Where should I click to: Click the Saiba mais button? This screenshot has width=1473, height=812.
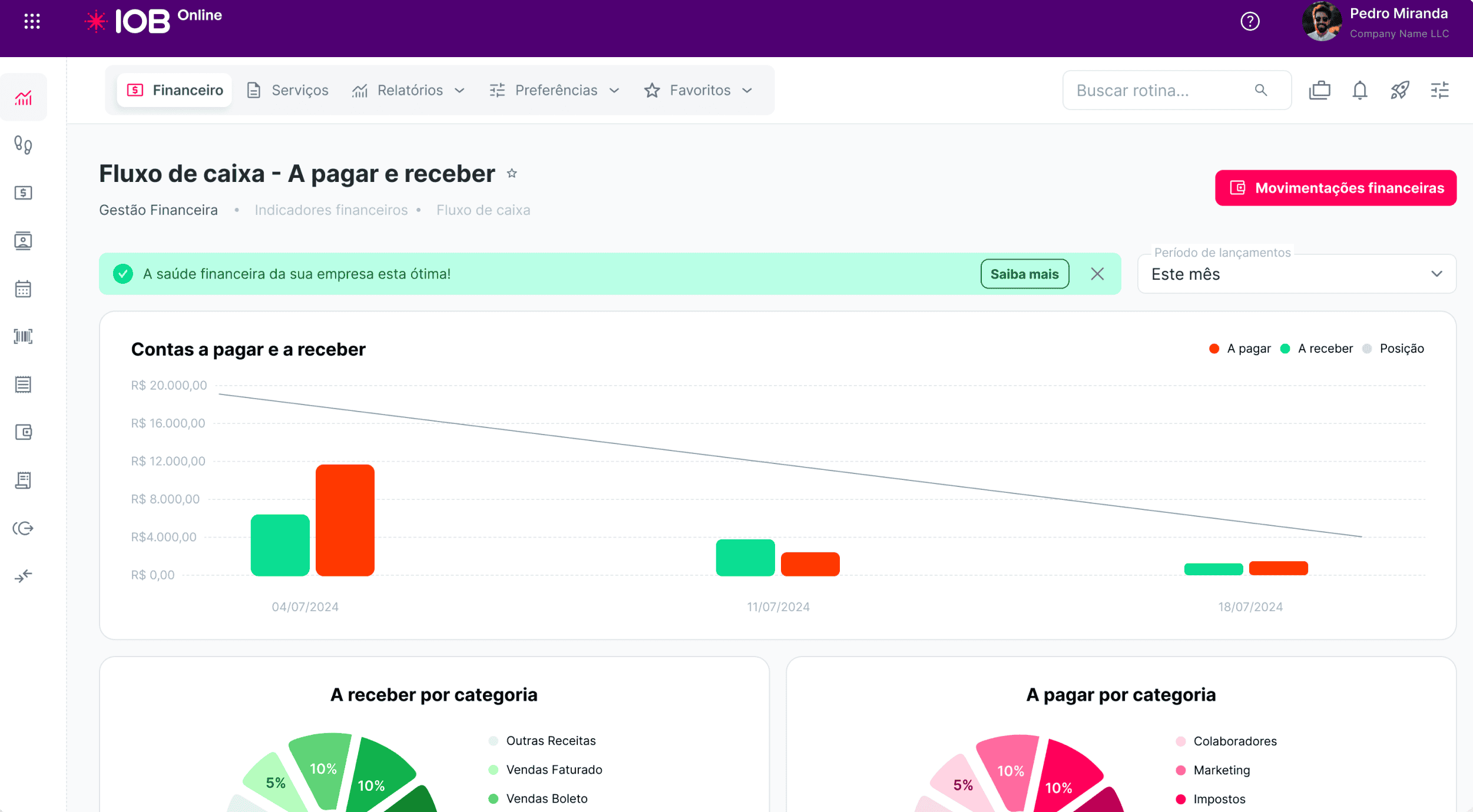click(x=1025, y=274)
